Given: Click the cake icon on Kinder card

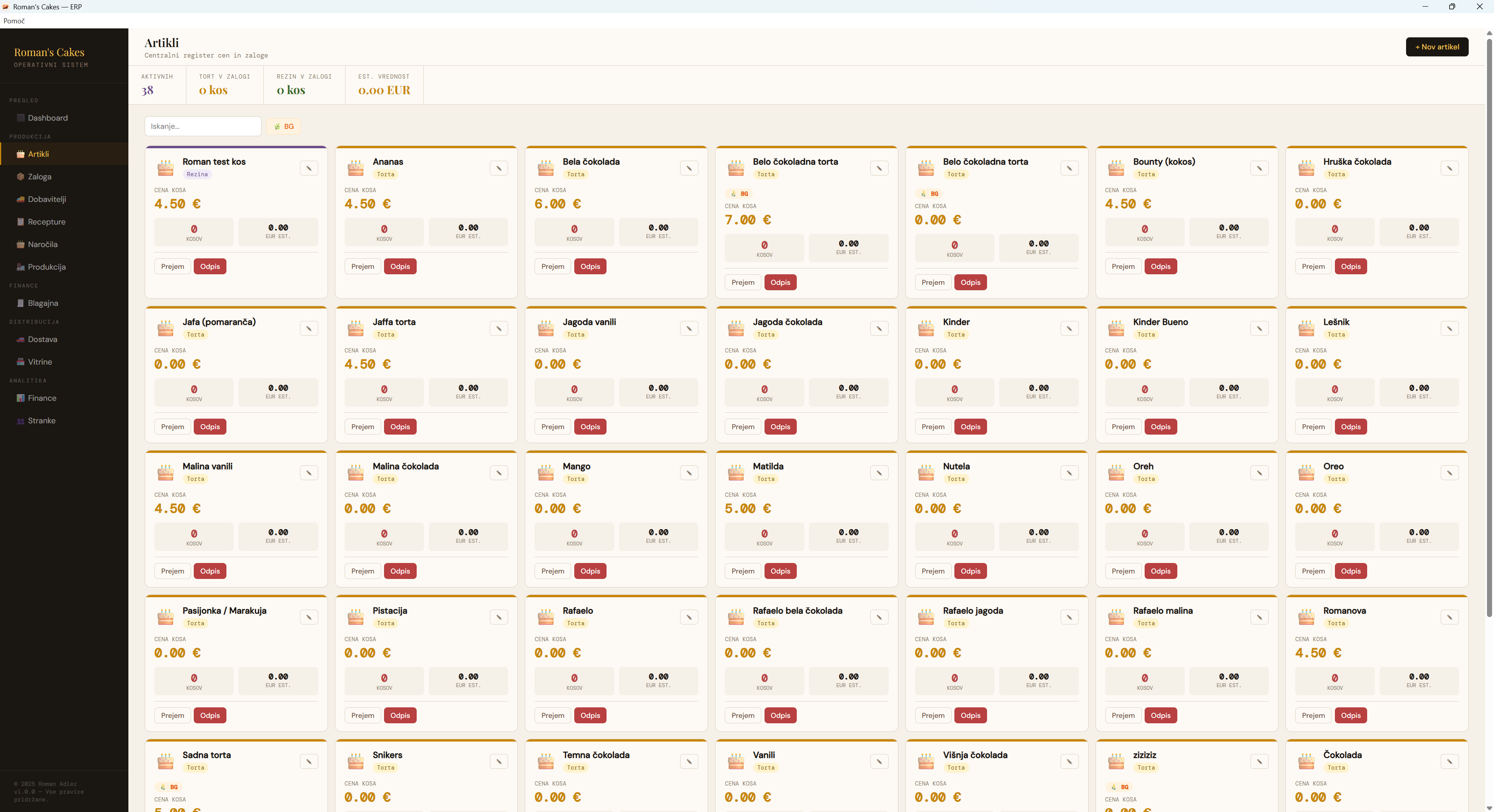Looking at the screenshot, I should coord(926,328).
